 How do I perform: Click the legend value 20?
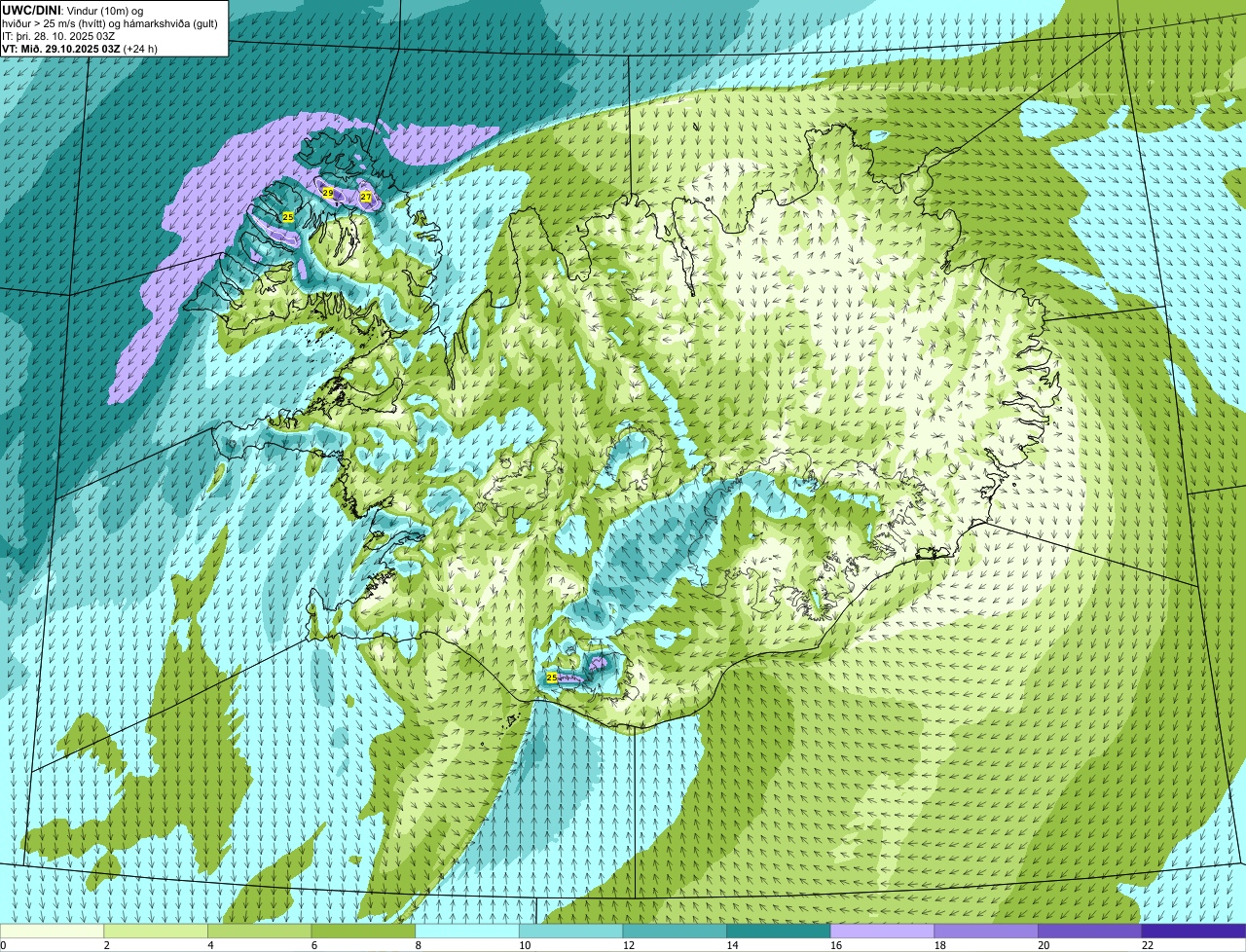tap(1044, 945)
